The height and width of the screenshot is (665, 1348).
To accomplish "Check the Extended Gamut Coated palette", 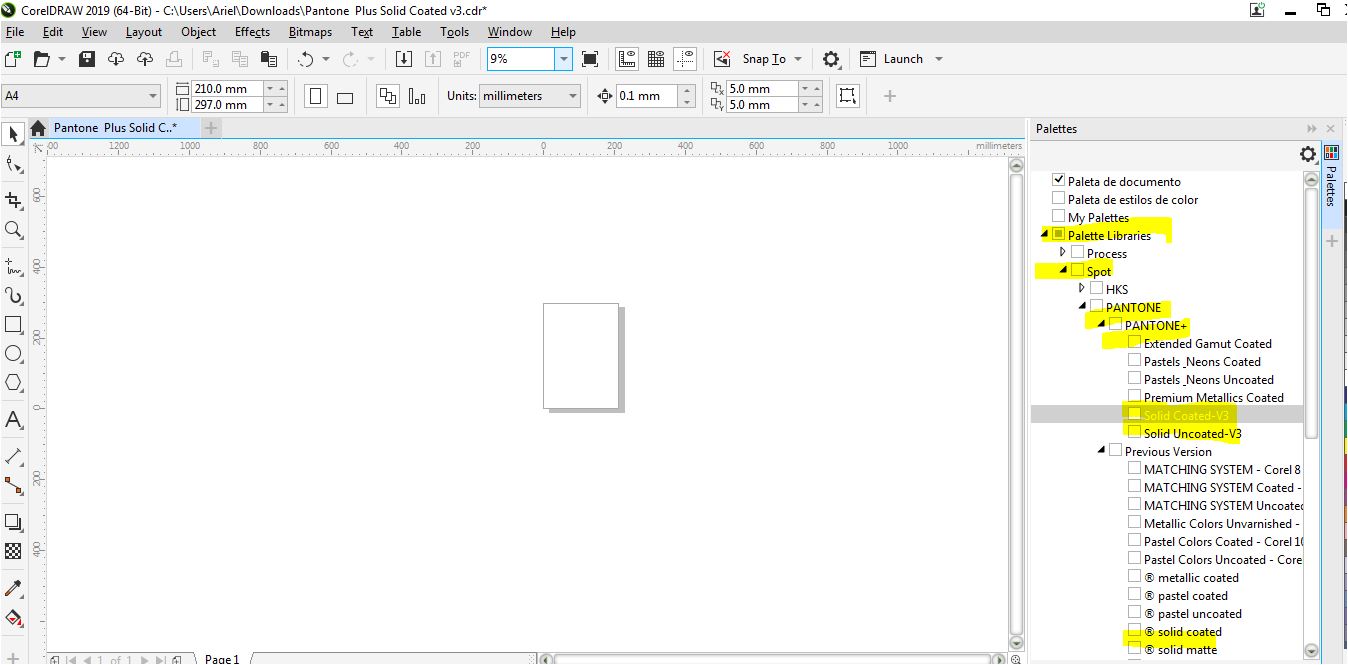I will tap(1135, 343).
